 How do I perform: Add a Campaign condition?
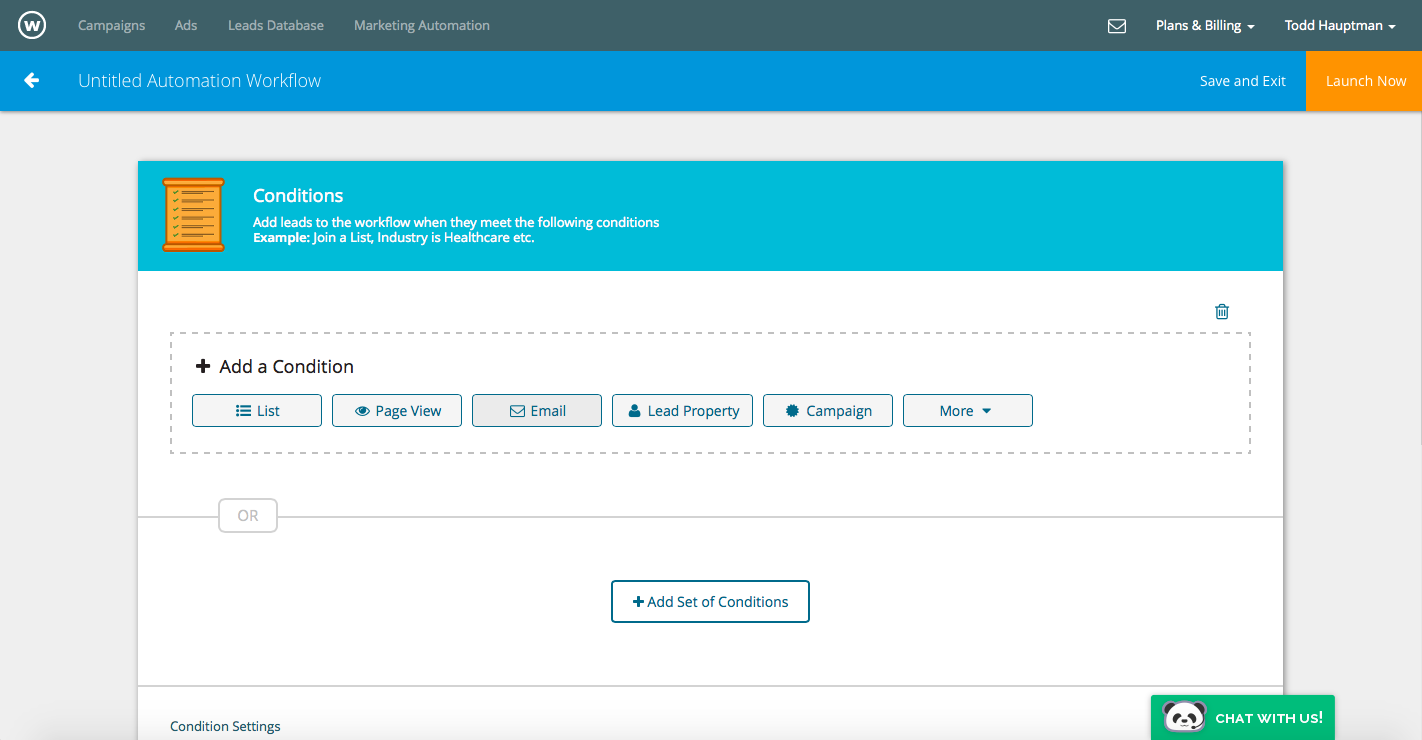point(828,411)
